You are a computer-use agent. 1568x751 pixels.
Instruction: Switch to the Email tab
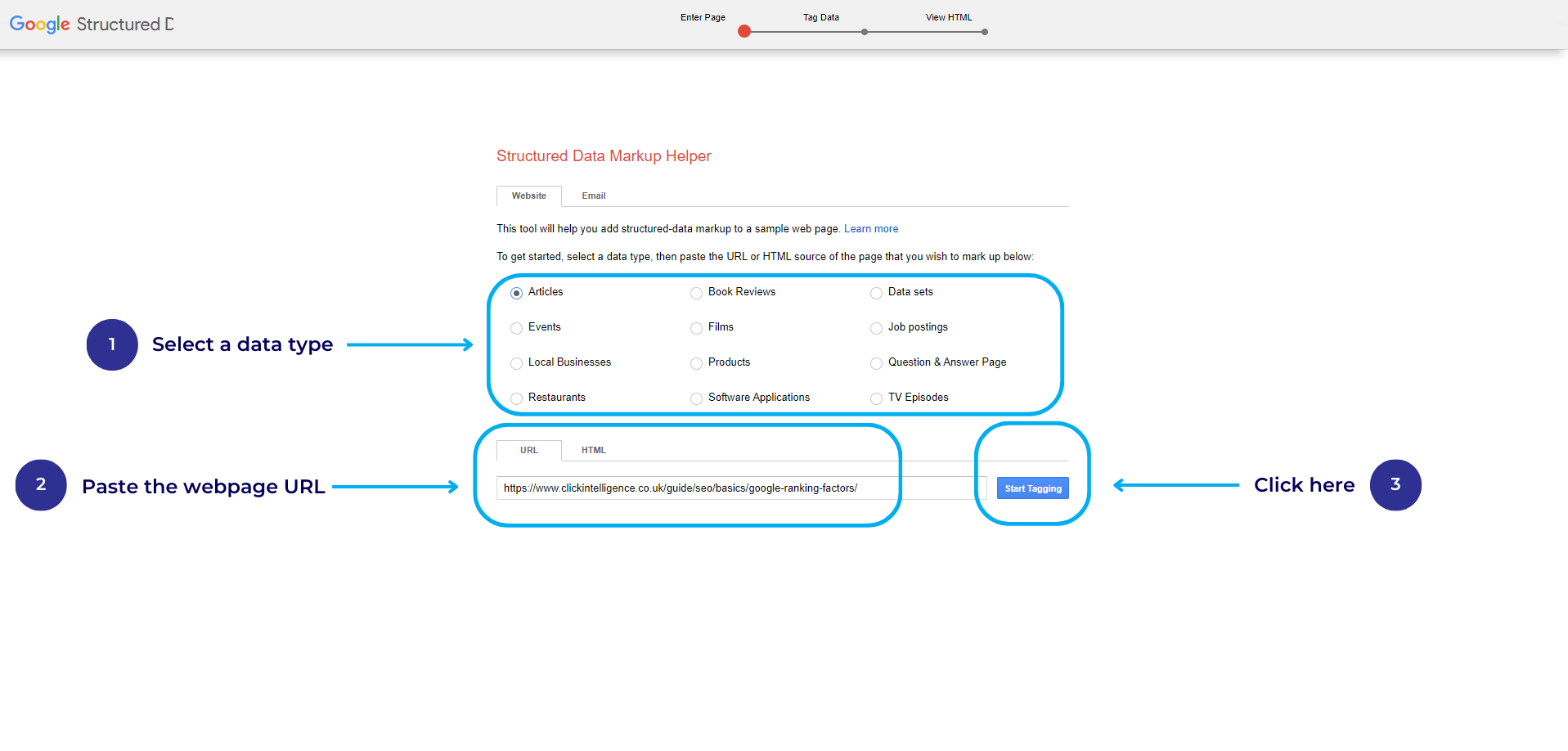click(x=593, y=196)
